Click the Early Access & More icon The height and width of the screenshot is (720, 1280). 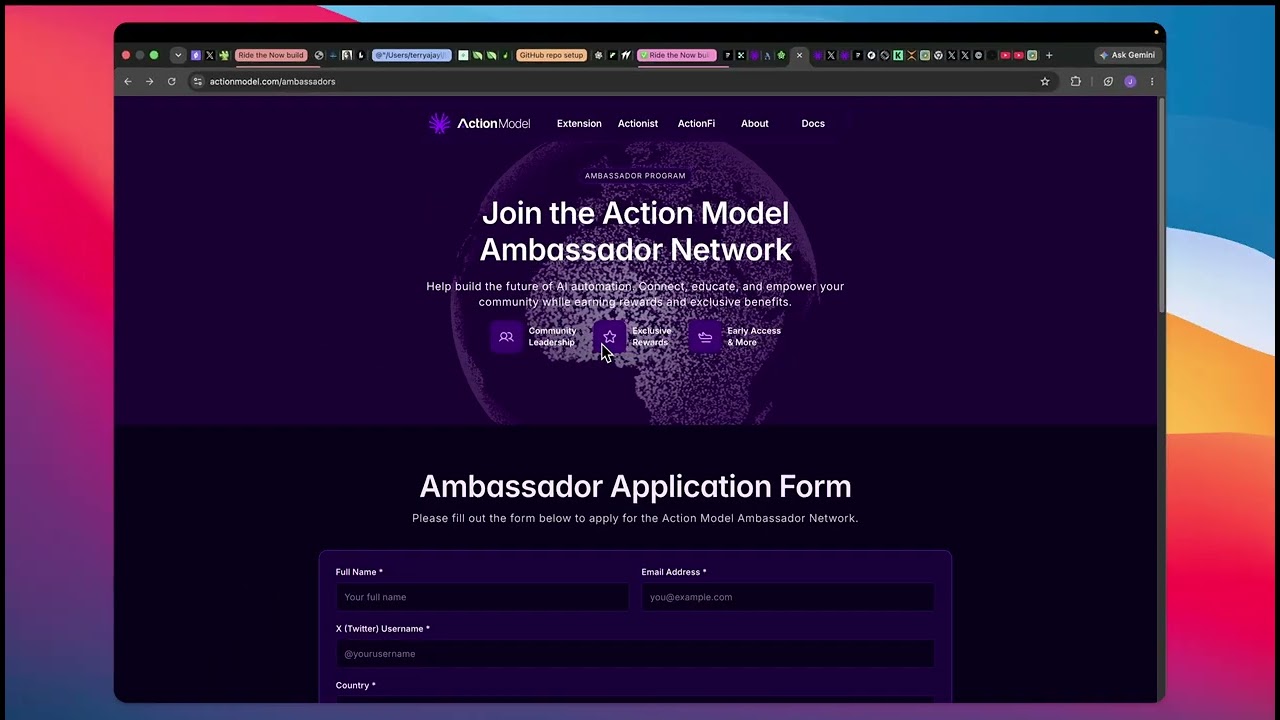(x=705, y=337)
